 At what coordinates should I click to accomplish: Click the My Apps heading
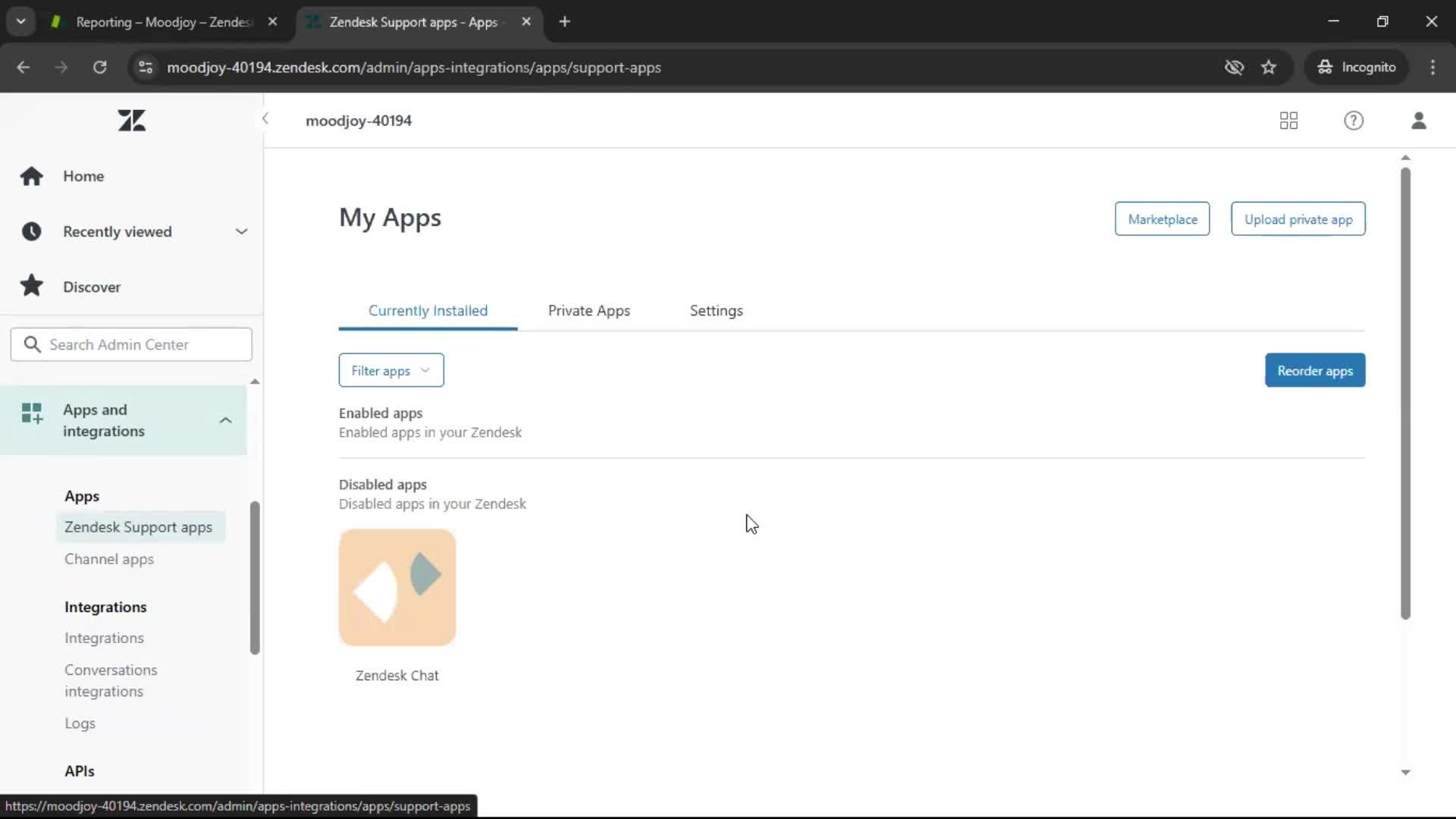click(390, 218)
